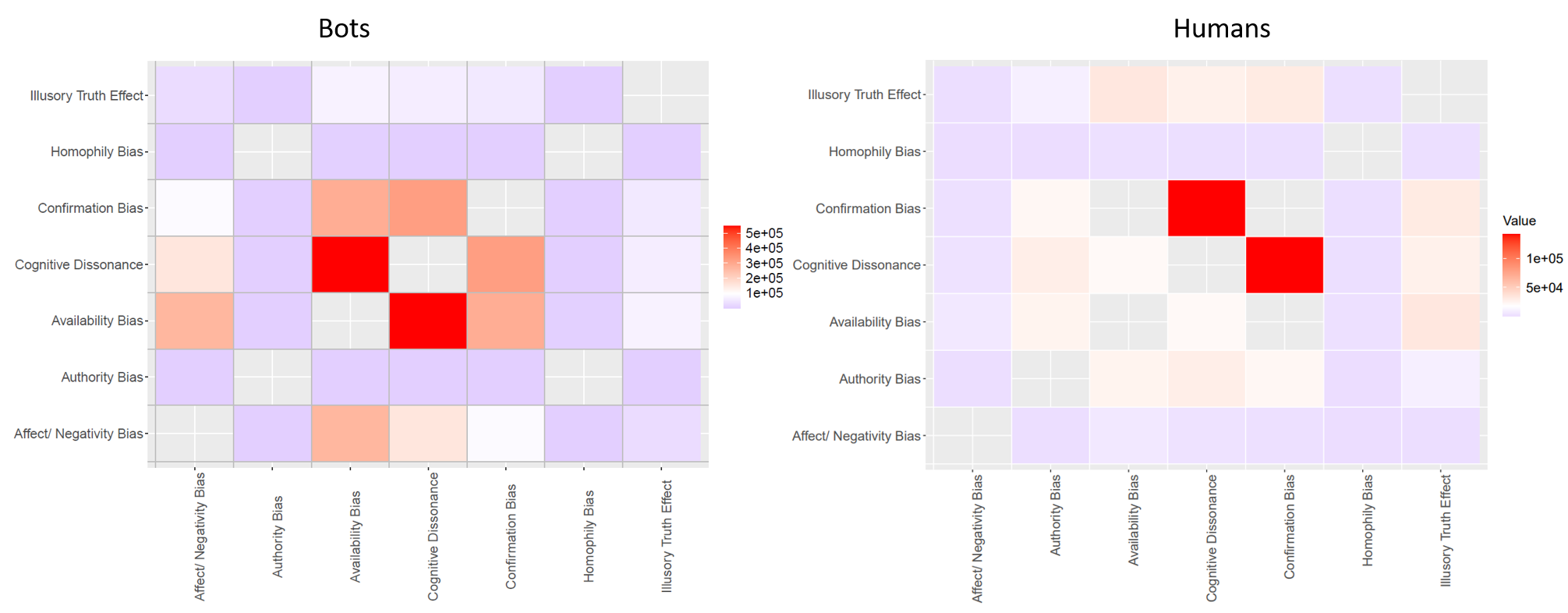The width and height of the screenshot is (1568, 613).
Task: Click right chart's vertical "Homophily Bias" column label
Action: (x=1368, y=520)
